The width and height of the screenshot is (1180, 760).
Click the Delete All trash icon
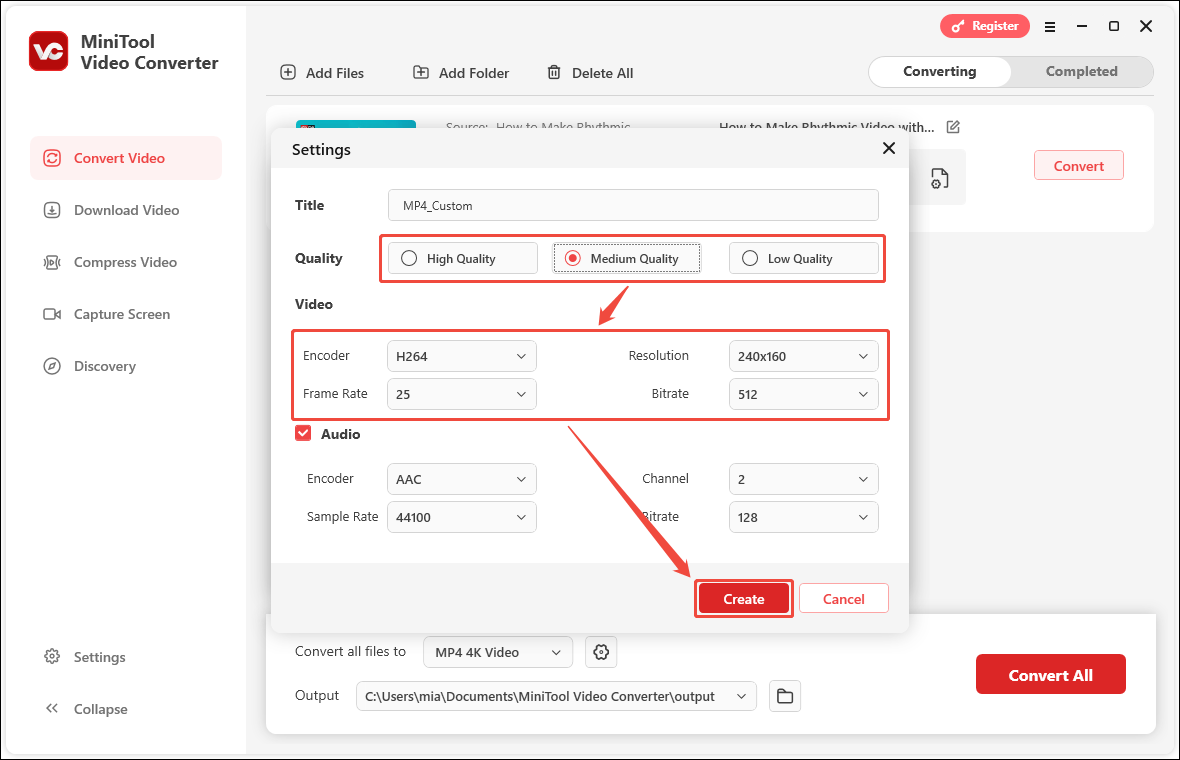click(x=554, y=72)
